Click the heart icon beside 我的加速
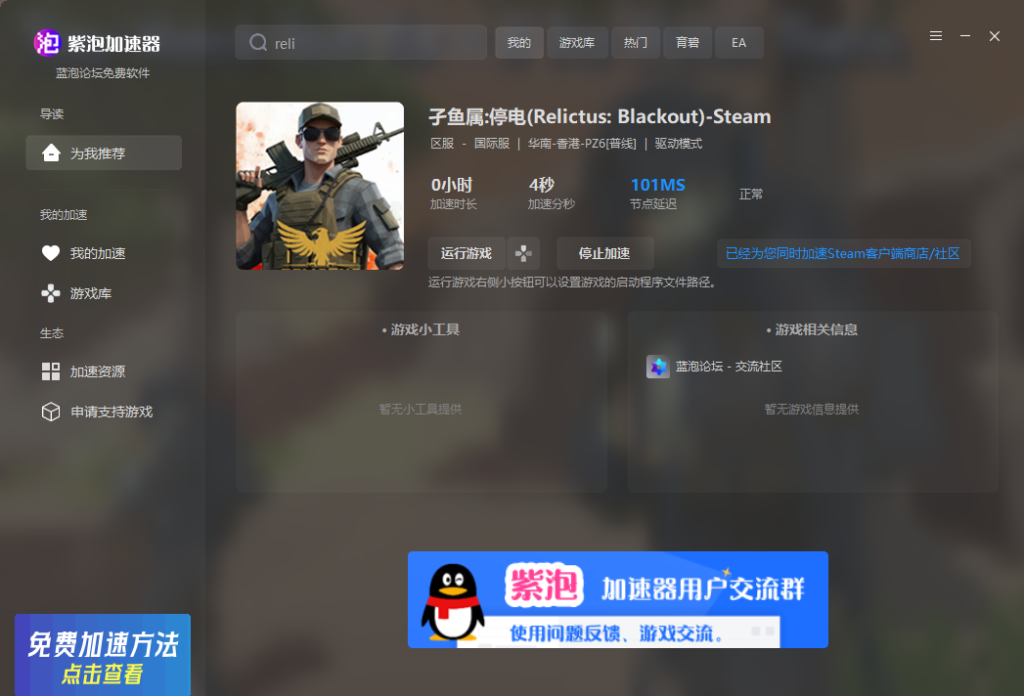Screen dimensions: 1024x696 51,253
